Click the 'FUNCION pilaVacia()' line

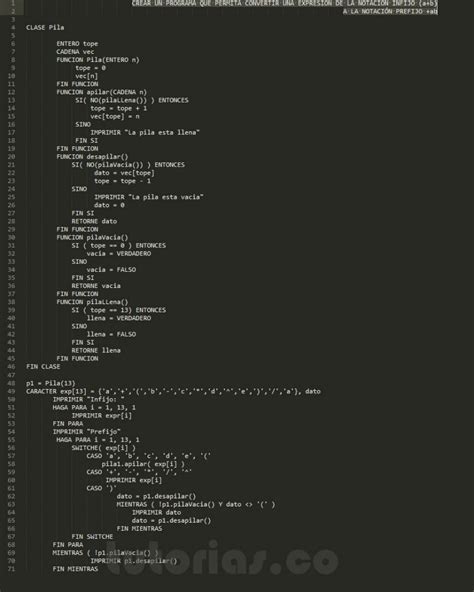[x=92, y=237]
